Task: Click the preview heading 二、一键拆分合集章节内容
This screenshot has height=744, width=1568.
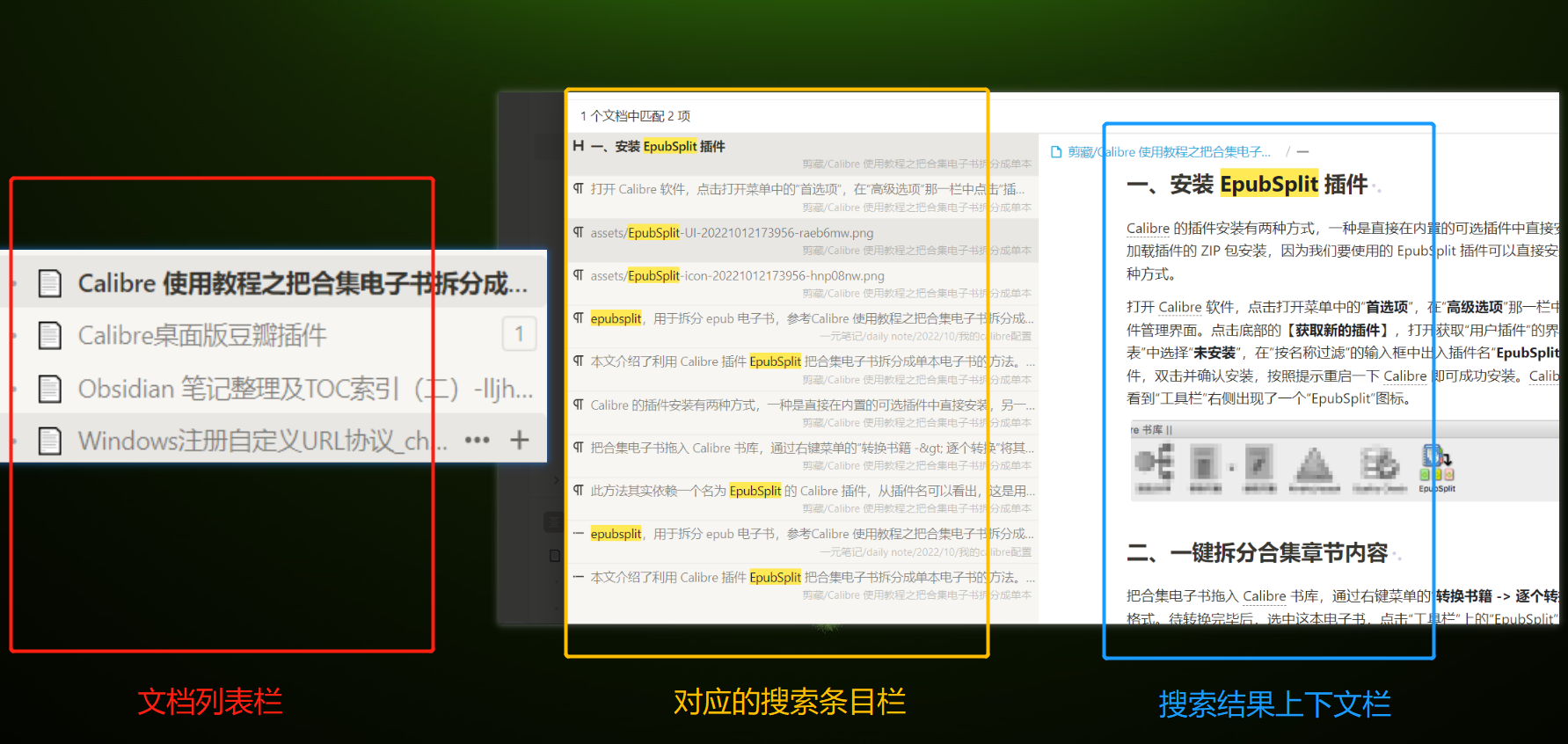Action: click(1258, 552)
